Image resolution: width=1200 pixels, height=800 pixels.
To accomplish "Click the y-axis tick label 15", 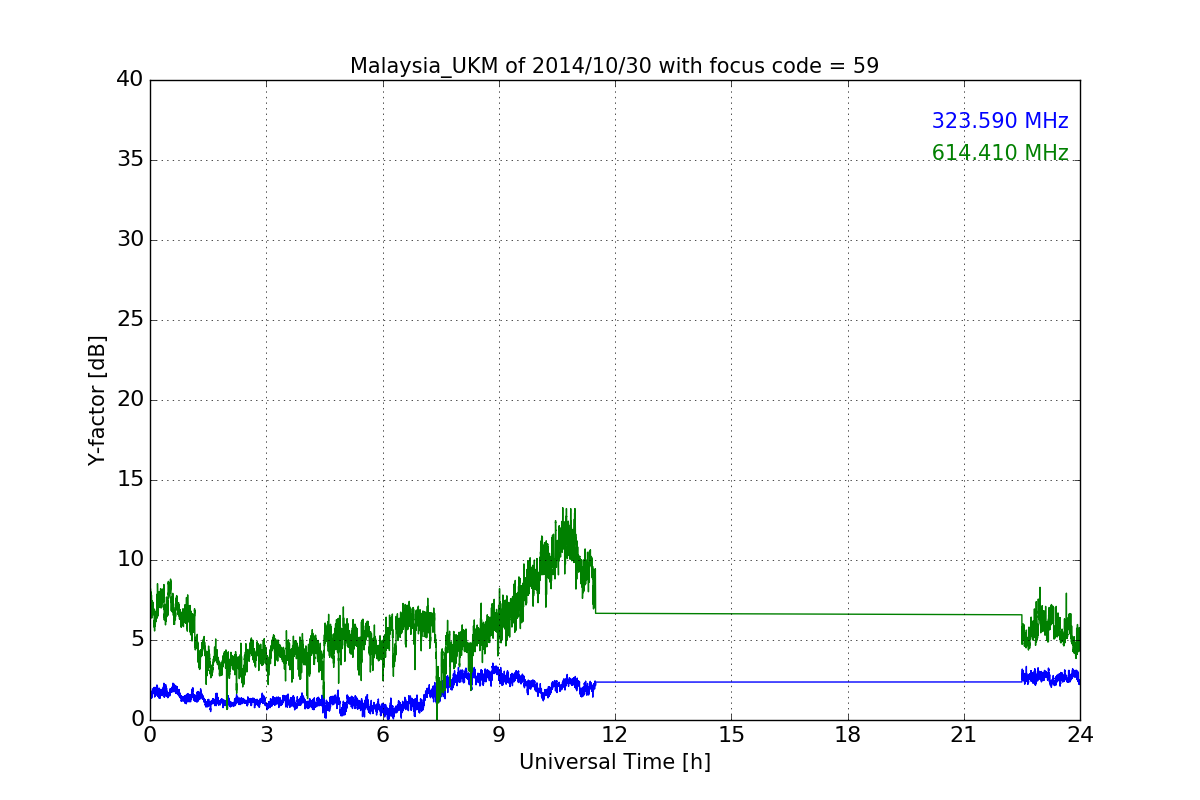I will coord(130,479).
